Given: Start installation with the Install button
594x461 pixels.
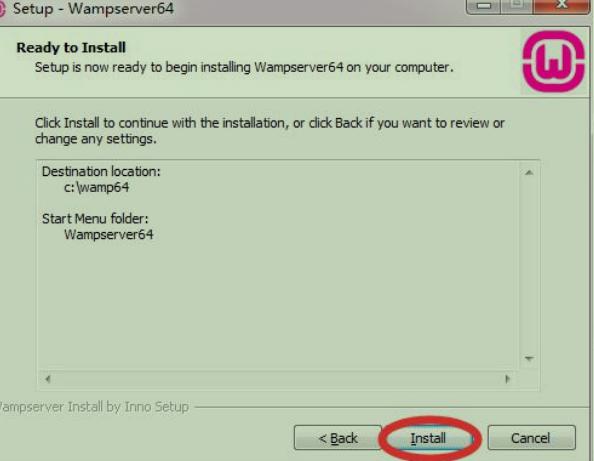Looking at the screenshot, I should click(428, 438).
